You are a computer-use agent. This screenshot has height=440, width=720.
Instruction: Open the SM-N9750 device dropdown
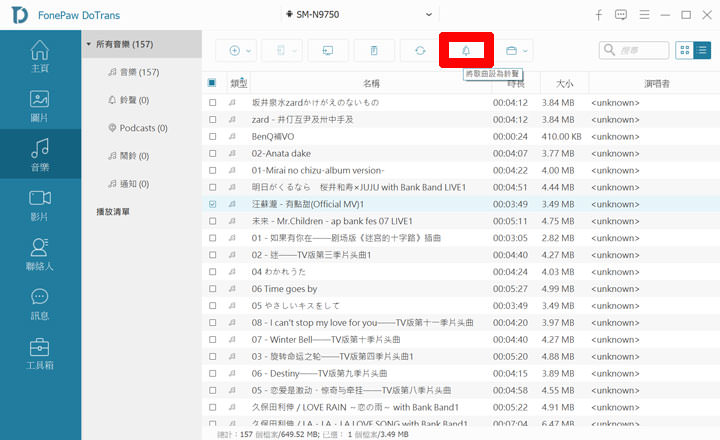(x=360, y=15)
